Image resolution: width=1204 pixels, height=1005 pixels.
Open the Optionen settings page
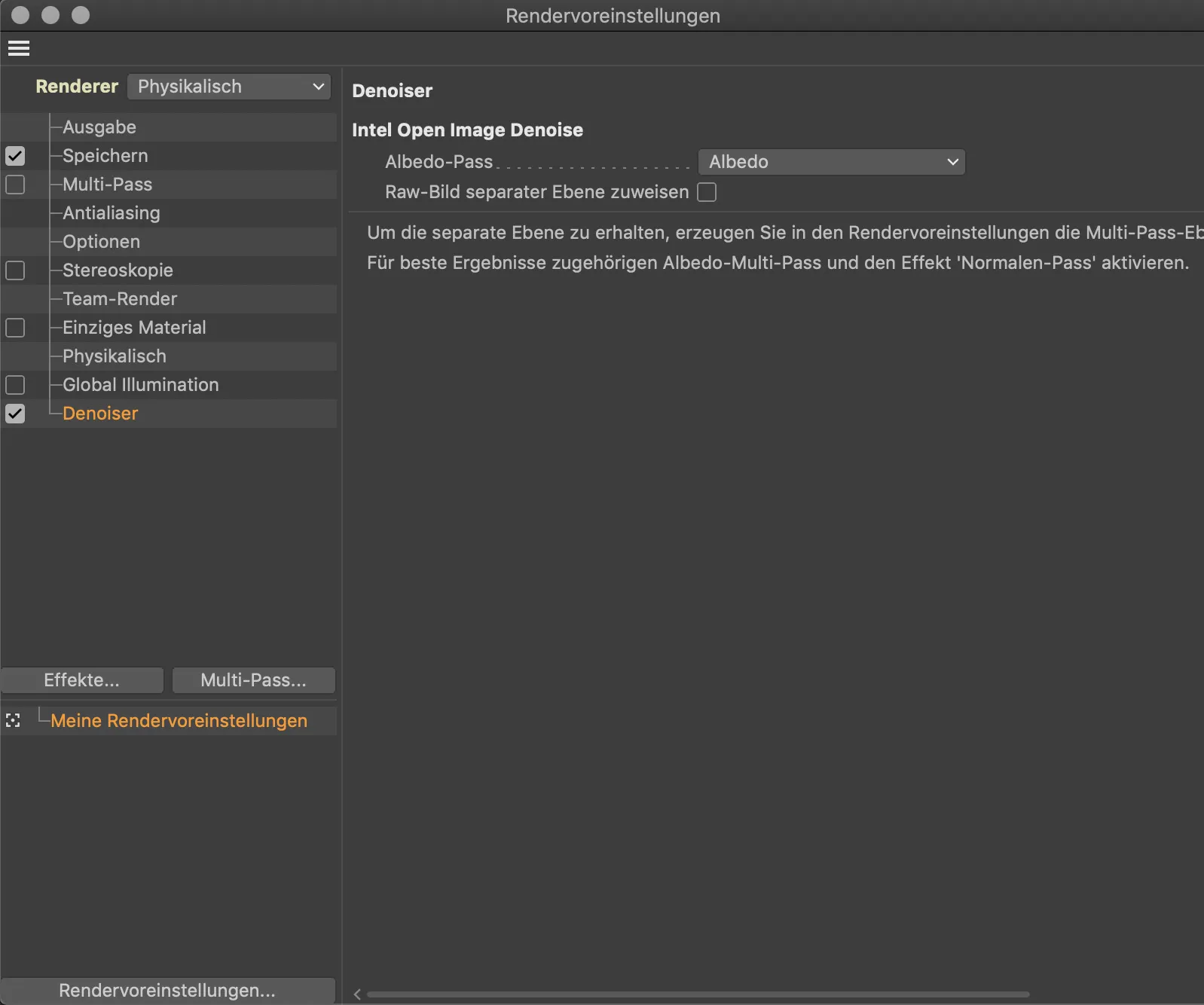(102, 242)
